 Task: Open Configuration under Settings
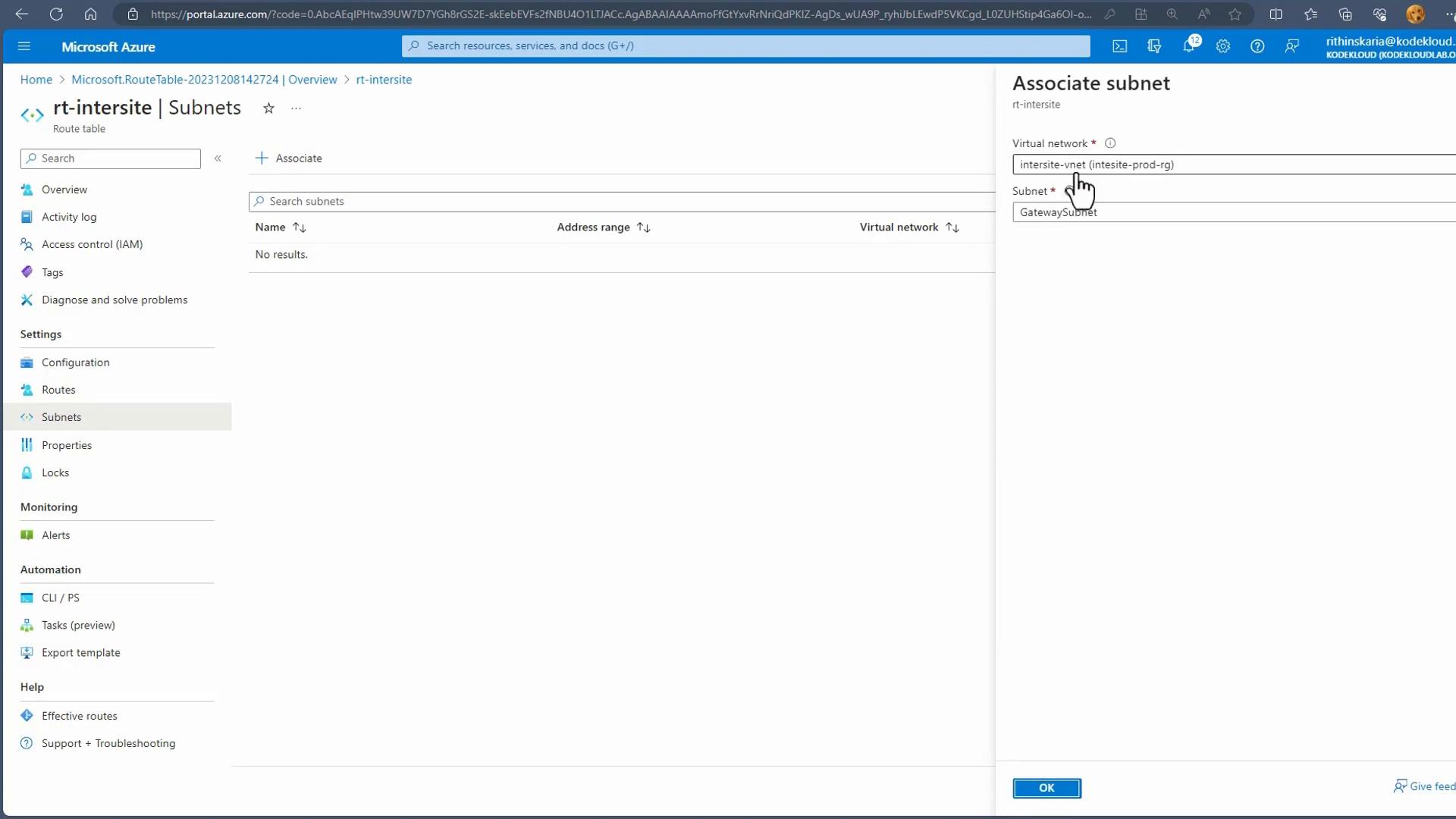click(x=75, y=362)
